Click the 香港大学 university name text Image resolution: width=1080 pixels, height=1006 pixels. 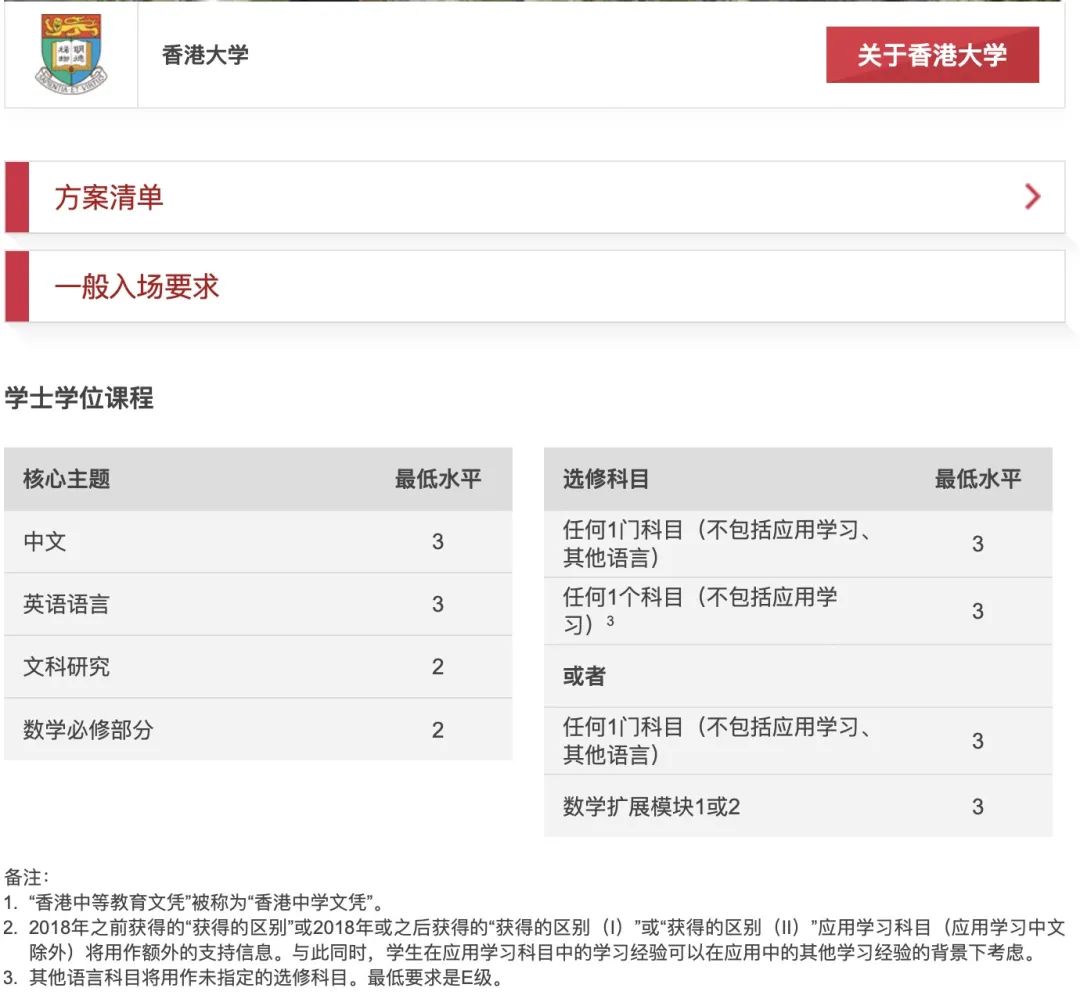coord(205,55)
